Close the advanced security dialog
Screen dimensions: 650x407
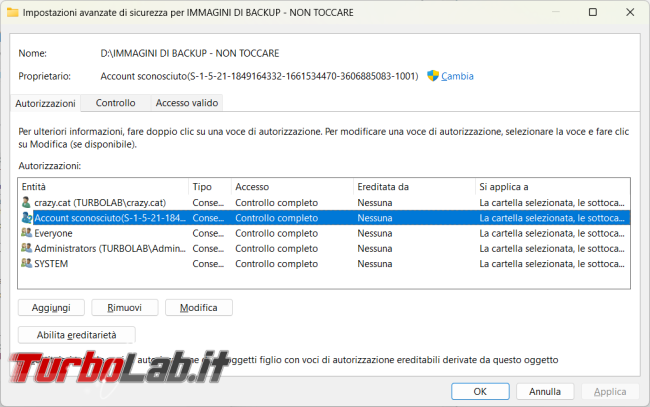(630, 12)
